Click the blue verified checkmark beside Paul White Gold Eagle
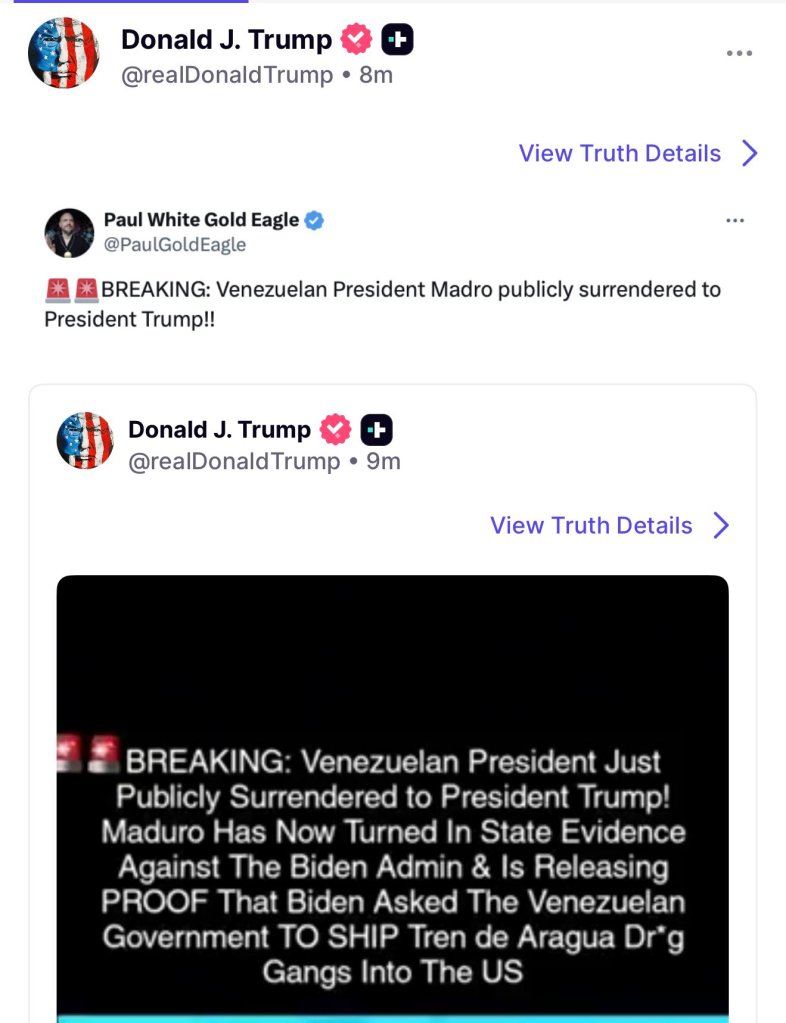 314,220
